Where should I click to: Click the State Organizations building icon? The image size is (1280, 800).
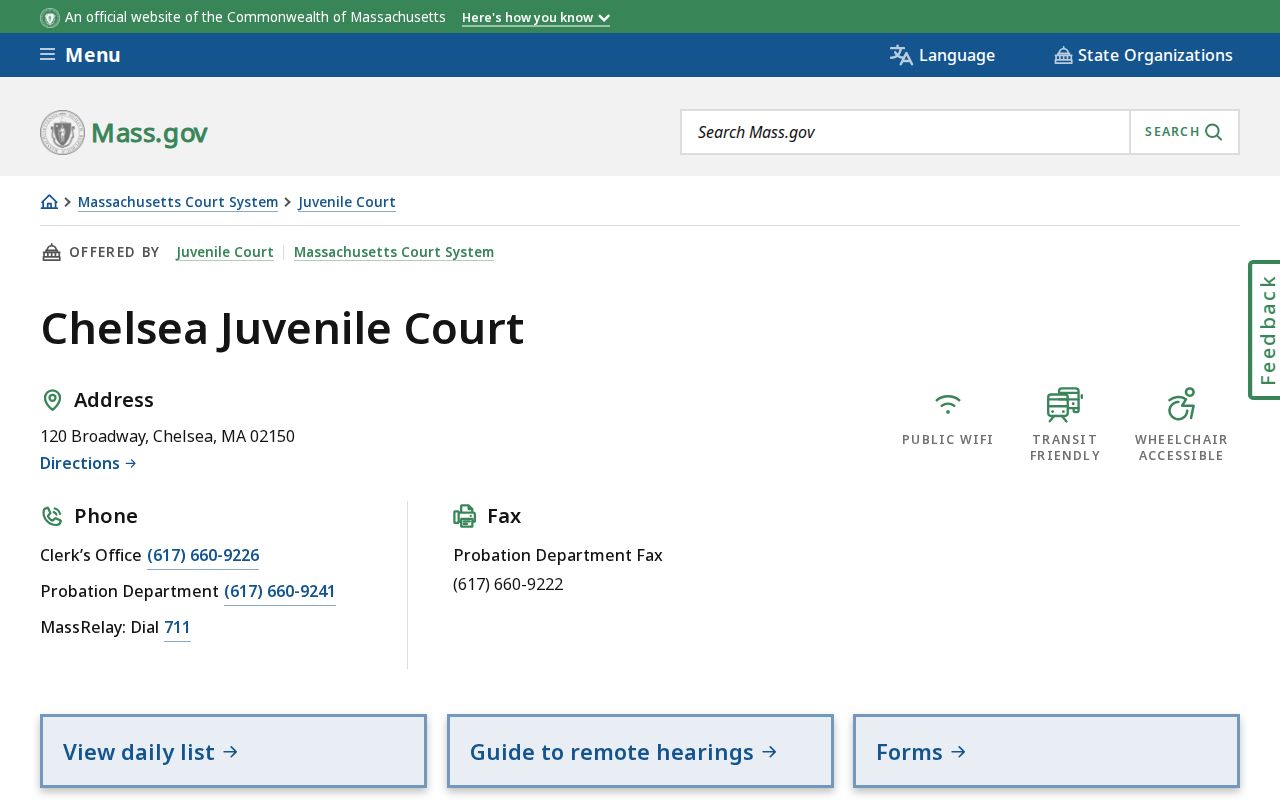(x=1063, y=55)
